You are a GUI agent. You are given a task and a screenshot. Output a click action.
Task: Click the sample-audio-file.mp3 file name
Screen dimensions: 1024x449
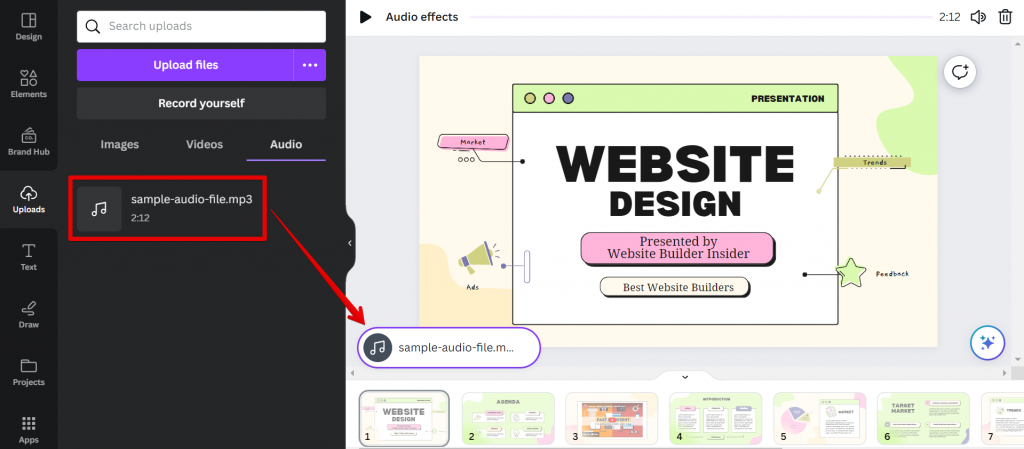pyautogui.click(x=191, y=200)
